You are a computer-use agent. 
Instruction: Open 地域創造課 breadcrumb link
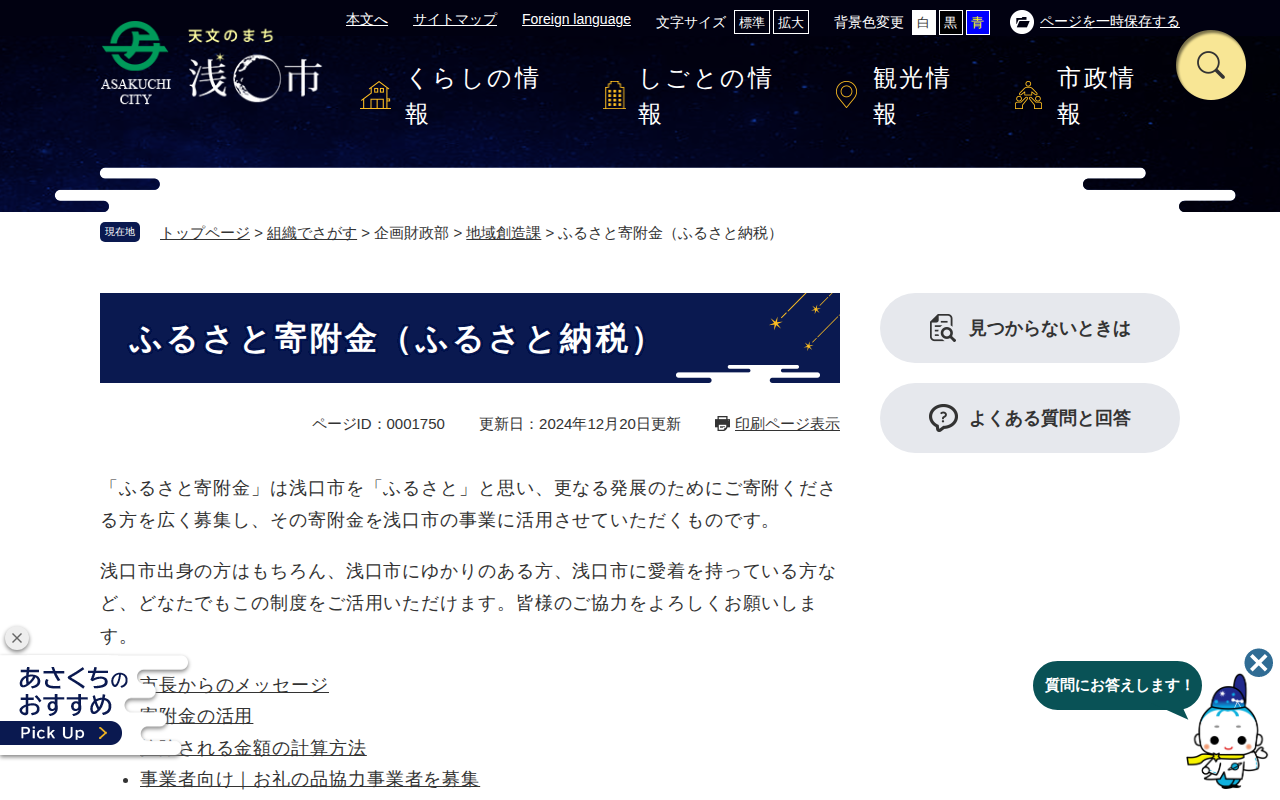pos(503,233)
